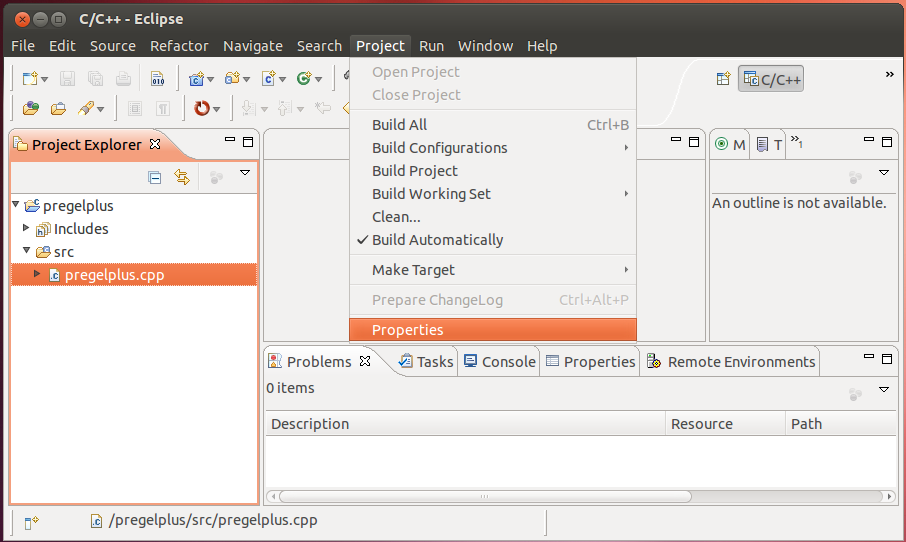Show more perspectives via top-right chevron
Image resolution: width=906 pixels, height=542 pixels.
(x=890, y=74)
